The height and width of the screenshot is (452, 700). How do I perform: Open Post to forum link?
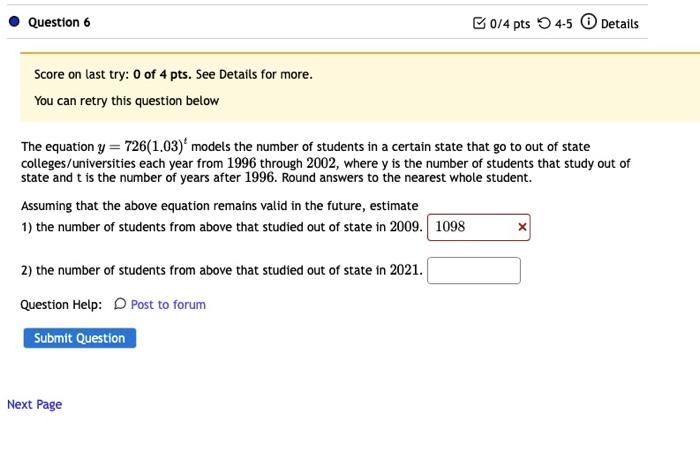168,305
